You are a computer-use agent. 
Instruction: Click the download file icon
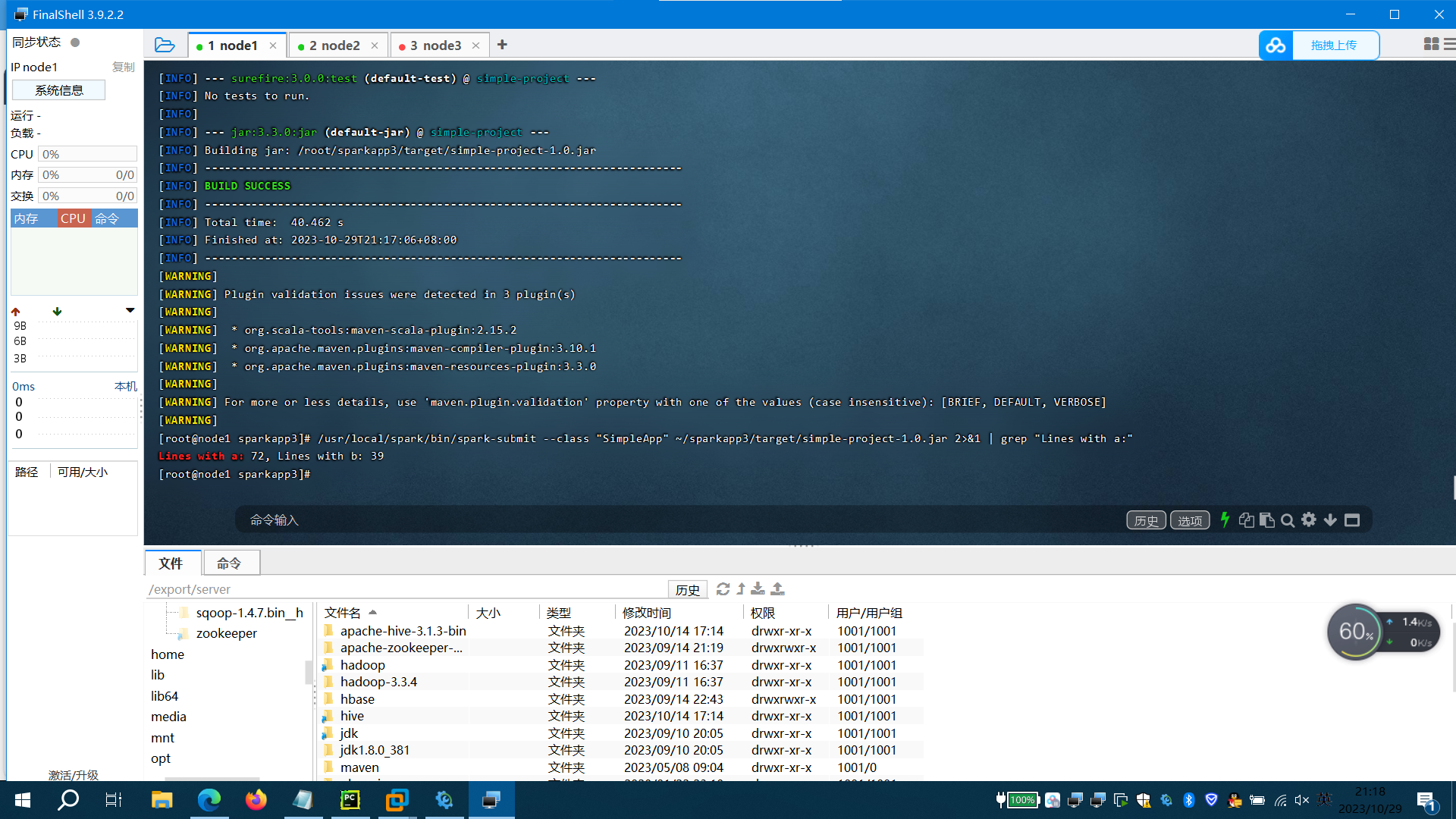[x=758, y=589]
